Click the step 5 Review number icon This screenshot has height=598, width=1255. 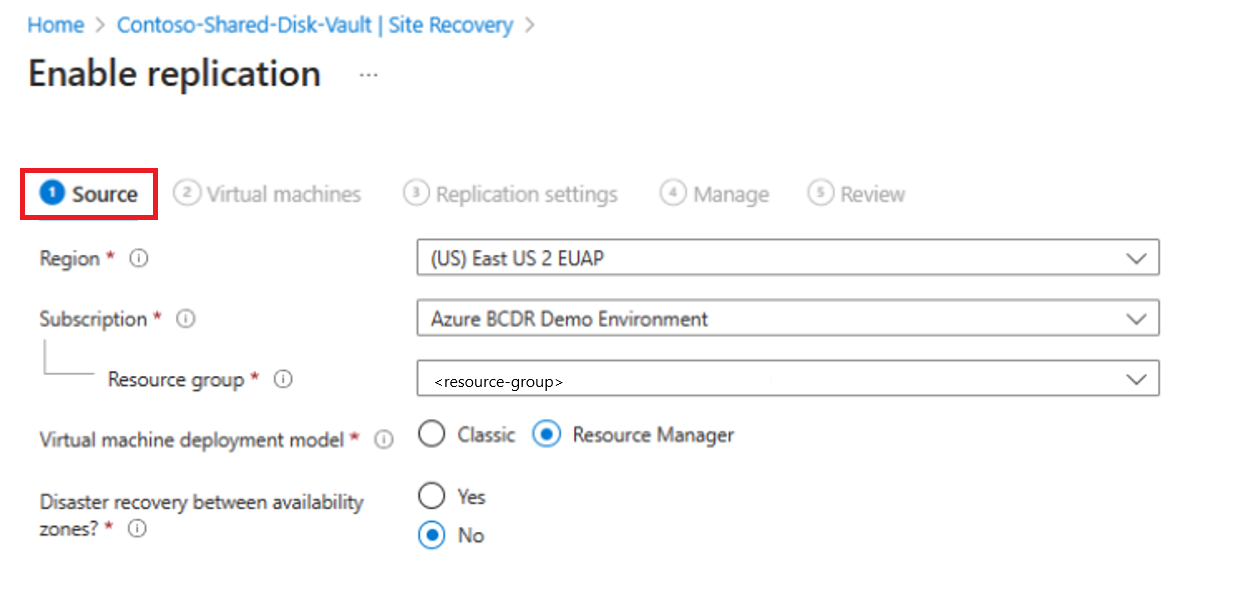tap(821, 193)
